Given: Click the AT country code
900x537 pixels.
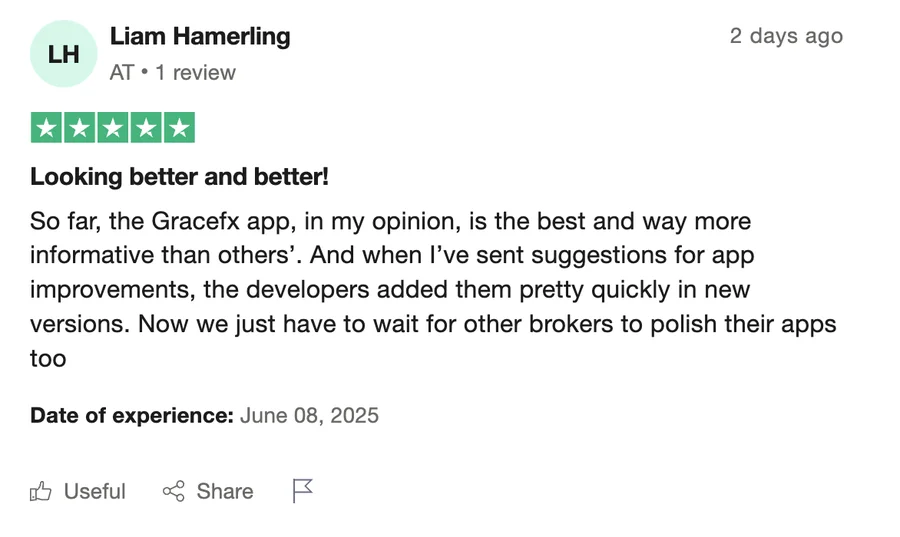Looking at the screenshot, I should pos(122,73).
